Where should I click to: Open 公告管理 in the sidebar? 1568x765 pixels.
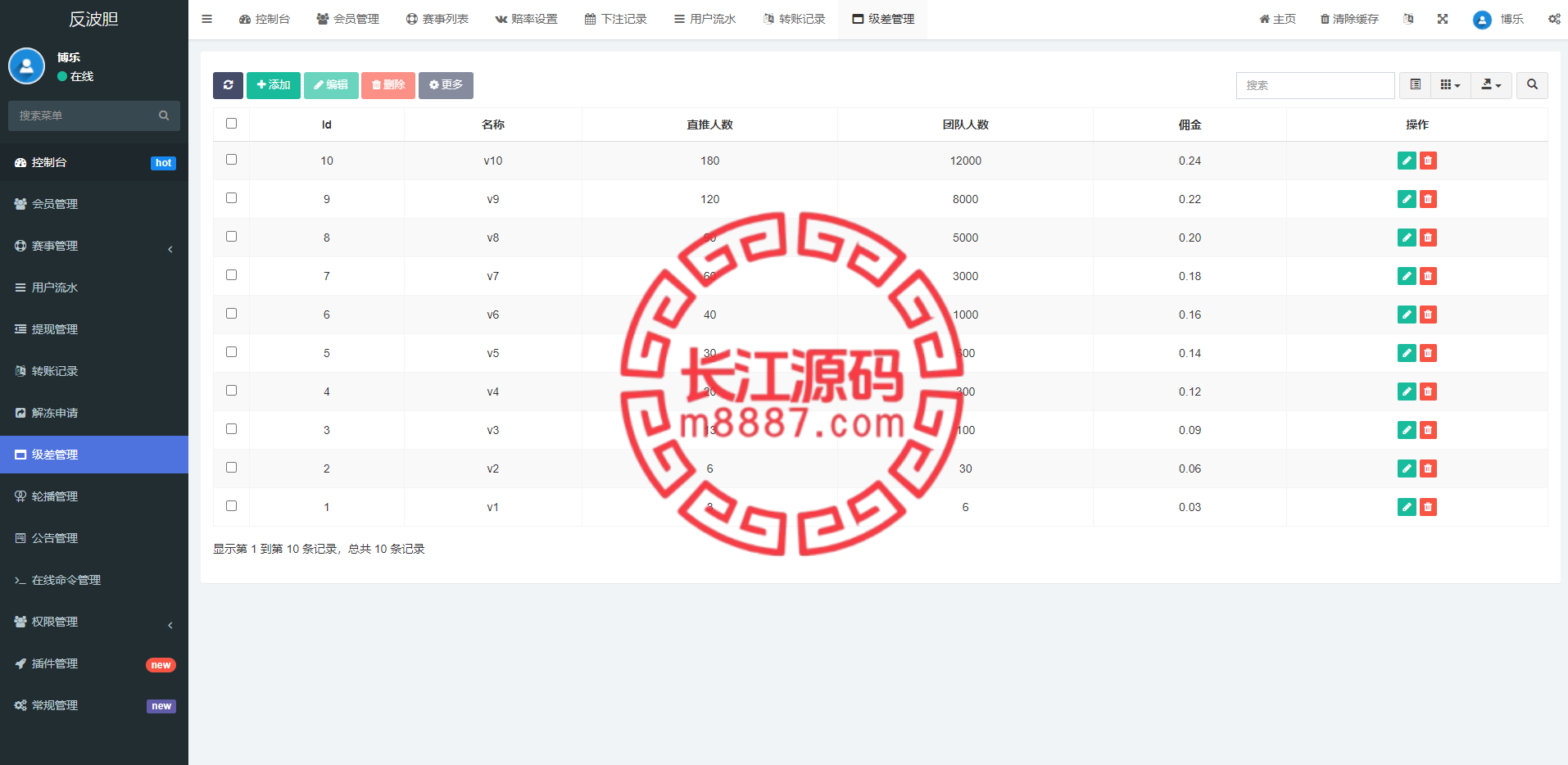[94, 538]
